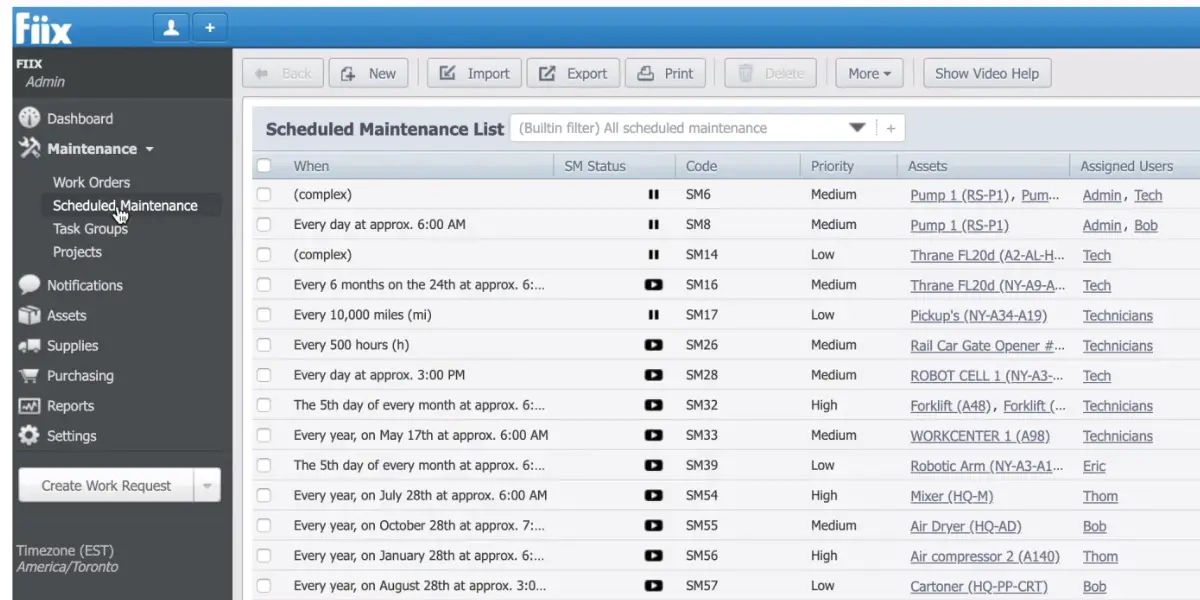Click the Print button

click(x=665, y=73)
